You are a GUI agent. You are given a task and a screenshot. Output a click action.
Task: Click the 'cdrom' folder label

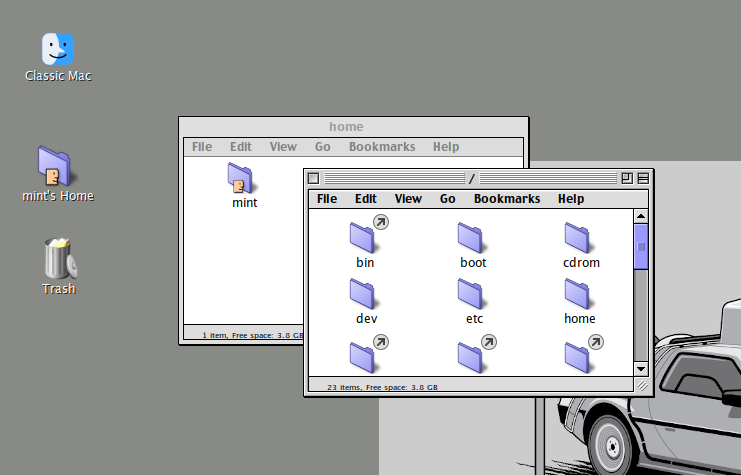[581, 262]
